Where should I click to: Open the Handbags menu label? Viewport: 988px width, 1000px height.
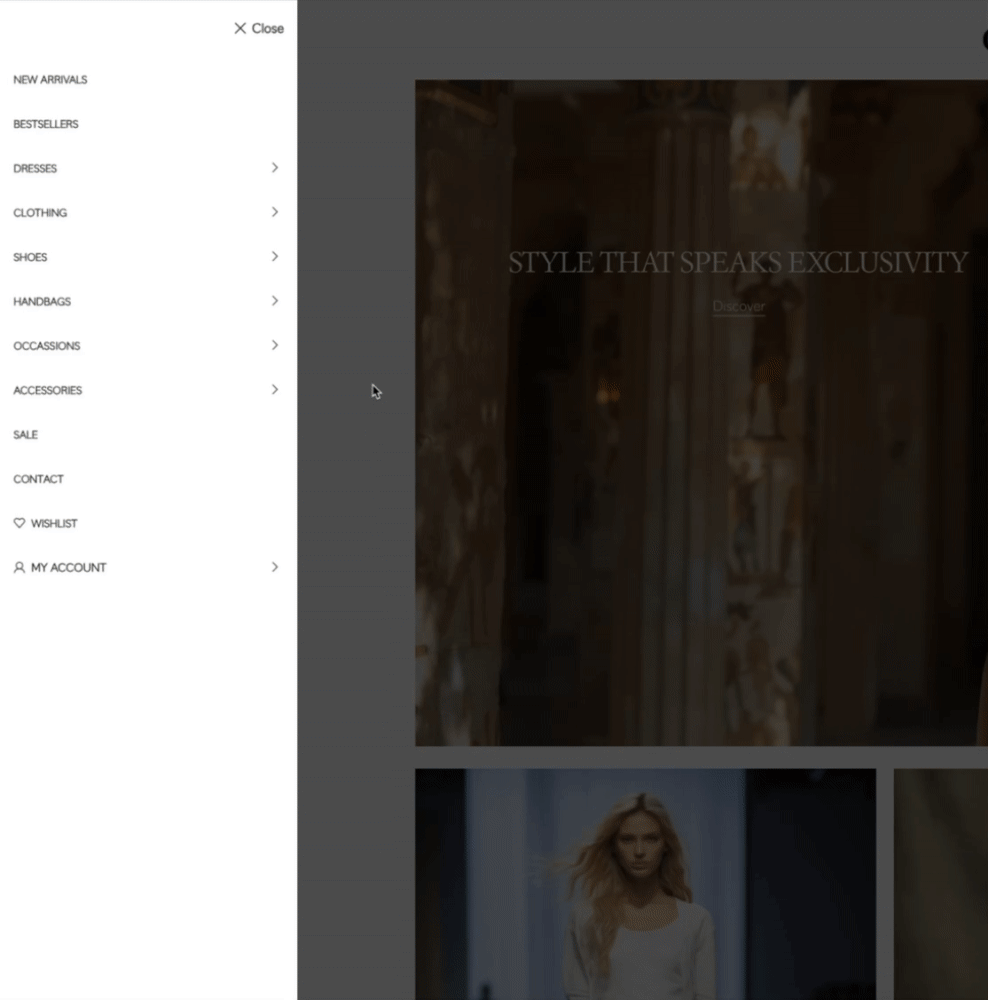(x=42, y=302)
